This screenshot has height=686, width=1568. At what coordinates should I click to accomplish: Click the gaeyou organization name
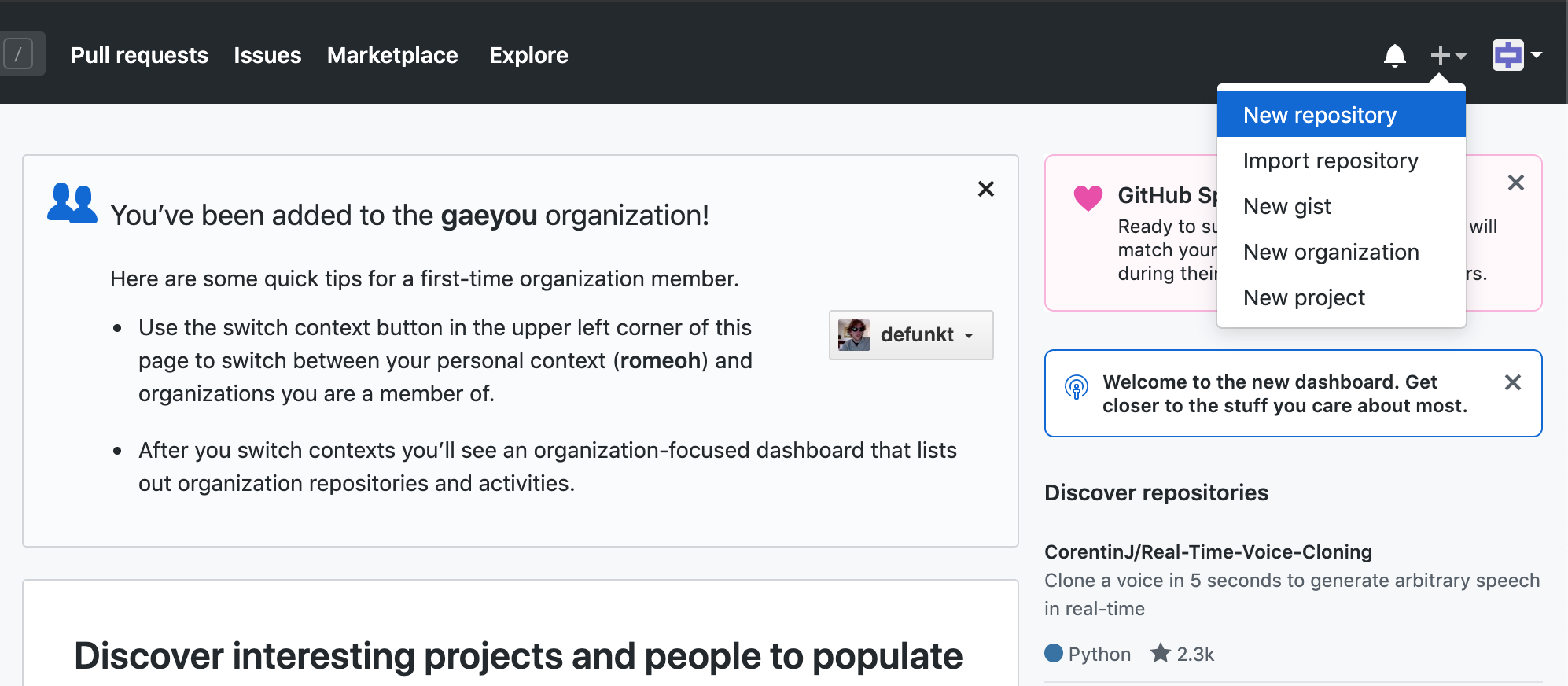point(489,215)
